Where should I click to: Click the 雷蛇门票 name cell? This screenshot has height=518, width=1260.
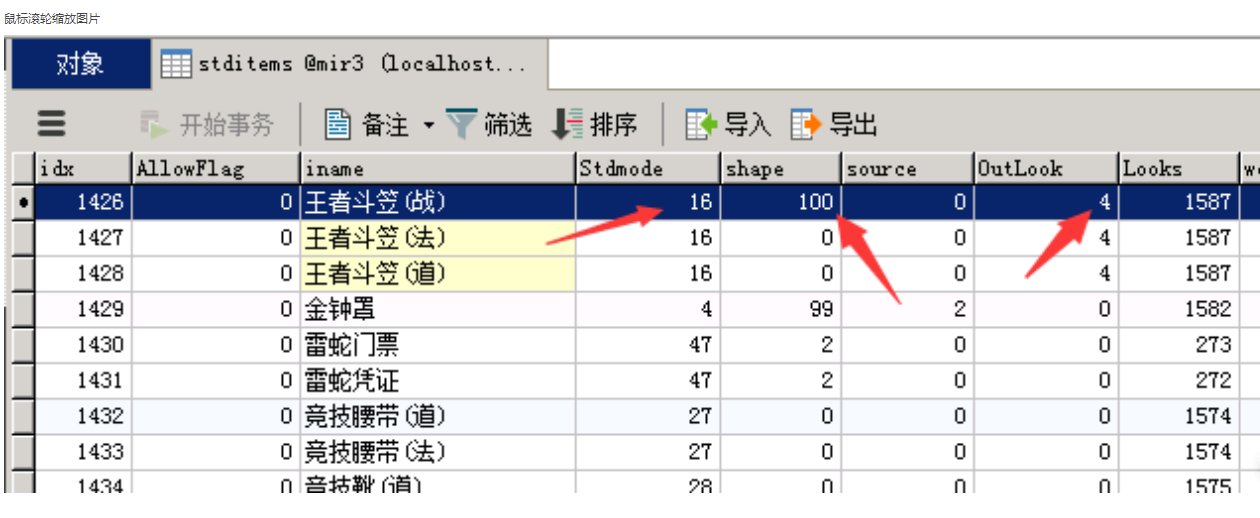(x=437, y=345)
